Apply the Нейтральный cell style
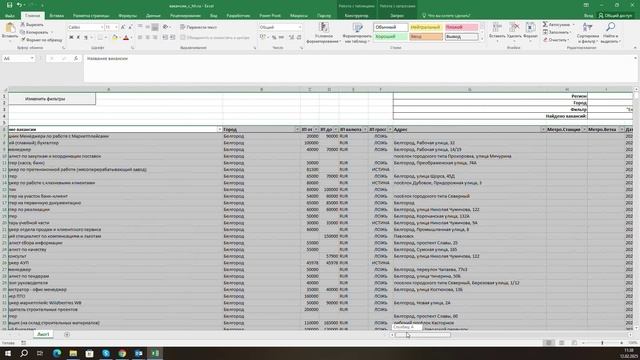Image resolution: width=640 pixels, height=360 pixels. click(x=426, y=27)
